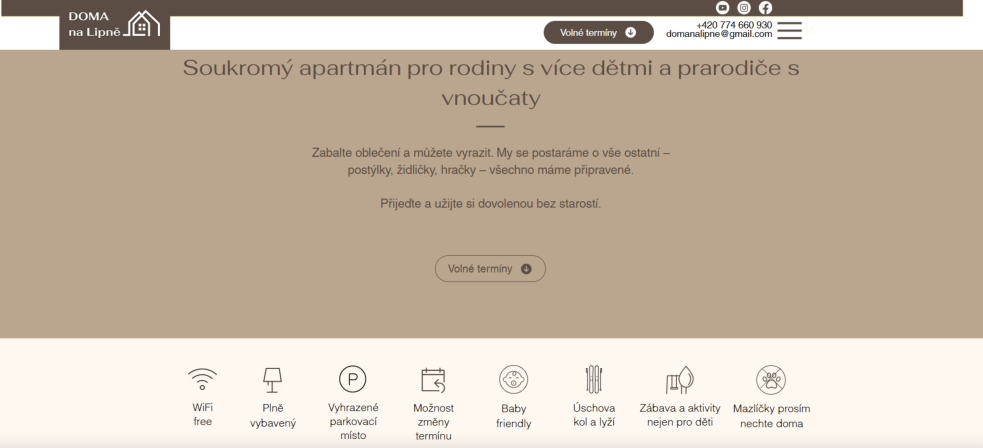Click the Volné termíny button below the text

[x=490, y=269]
